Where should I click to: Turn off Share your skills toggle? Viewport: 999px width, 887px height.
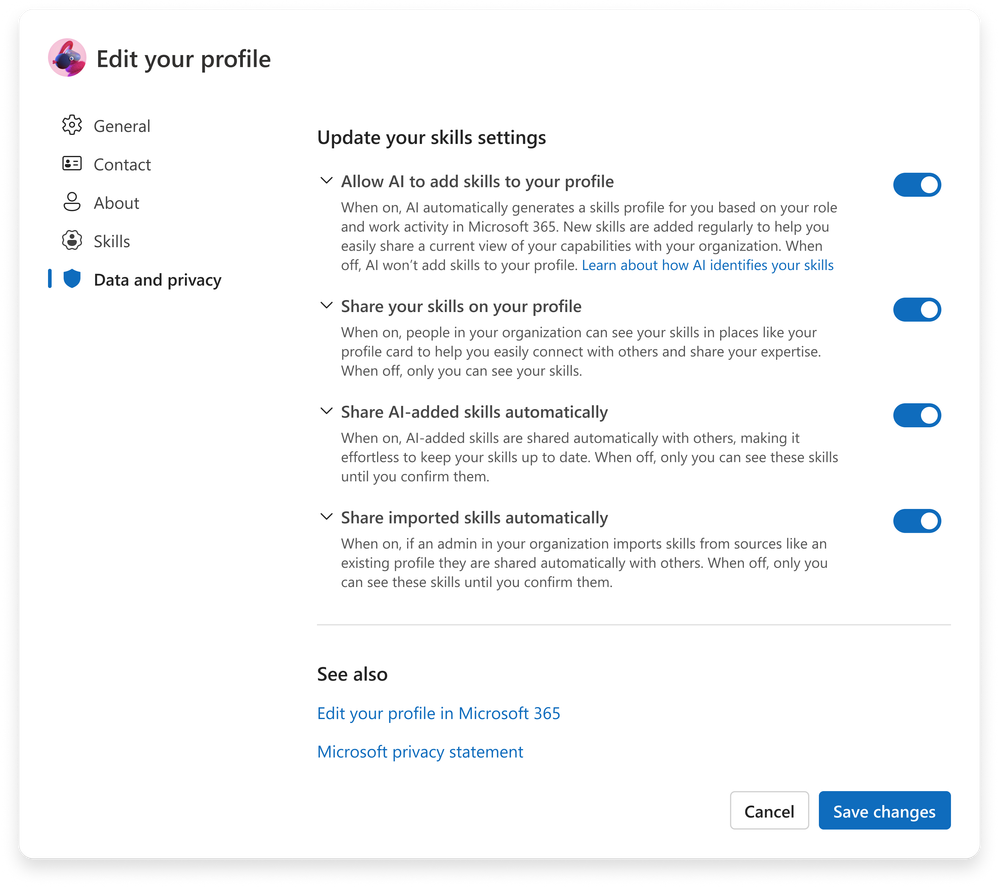coord(917,310)
